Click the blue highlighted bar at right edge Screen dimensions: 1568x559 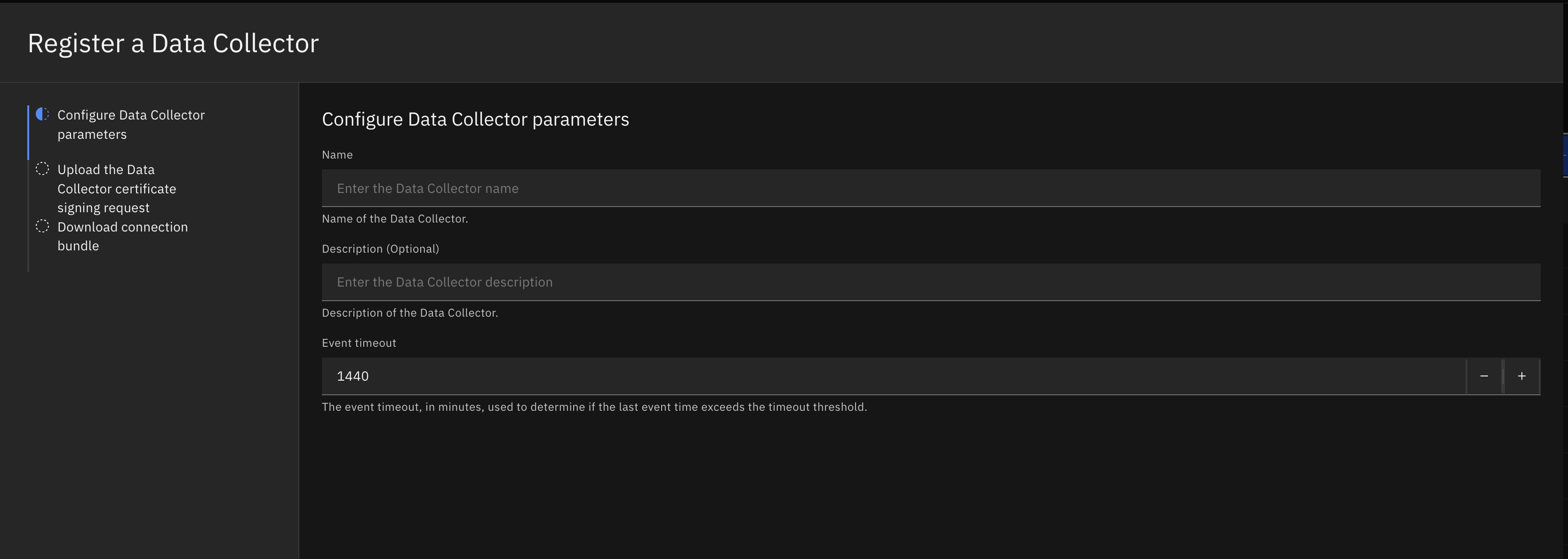pos(1566,155)
